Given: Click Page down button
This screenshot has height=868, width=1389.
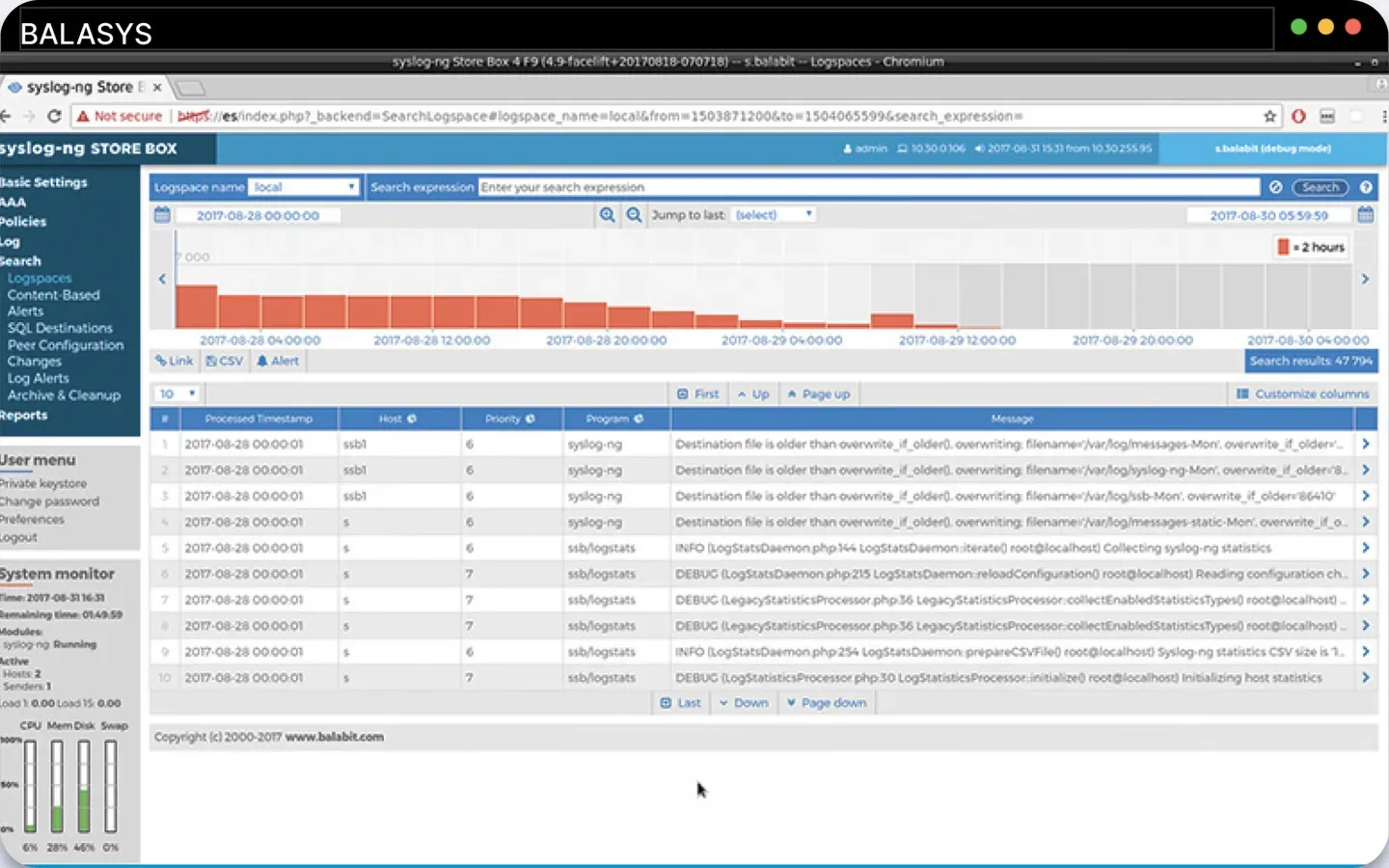Looking at the screenshot, I should (x=827, y=703).
